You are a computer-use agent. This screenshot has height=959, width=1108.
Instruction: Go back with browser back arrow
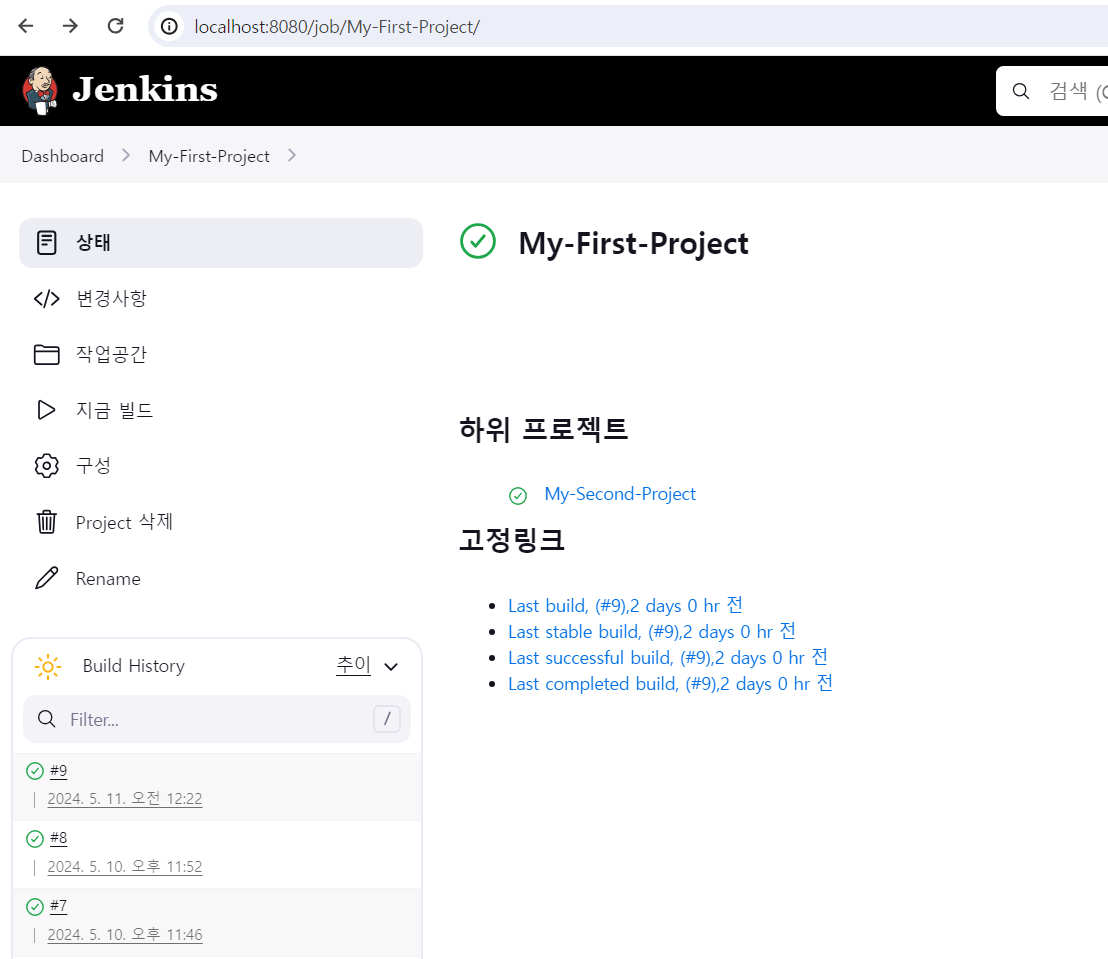click(26, 26)
